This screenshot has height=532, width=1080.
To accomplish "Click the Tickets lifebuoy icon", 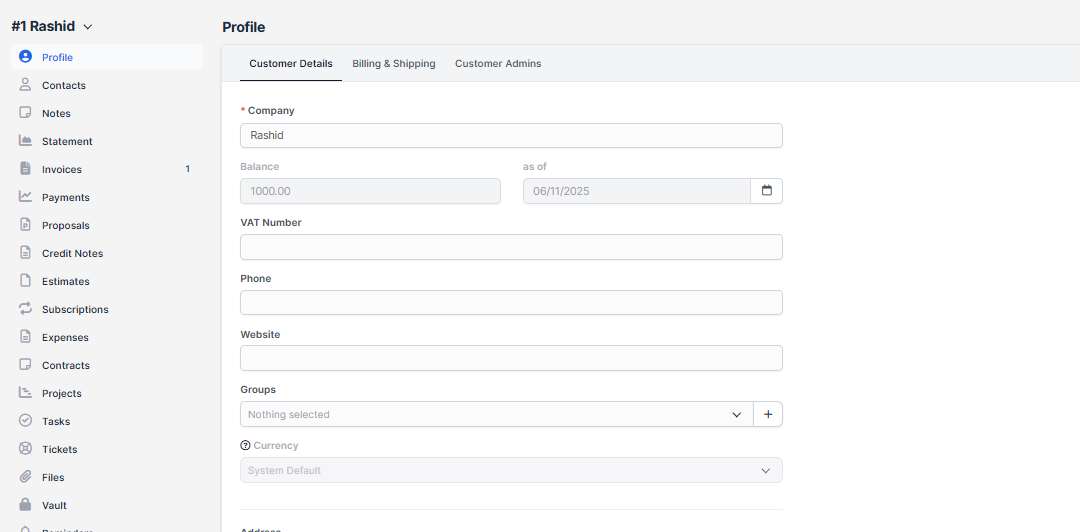I will pos(26,449).
